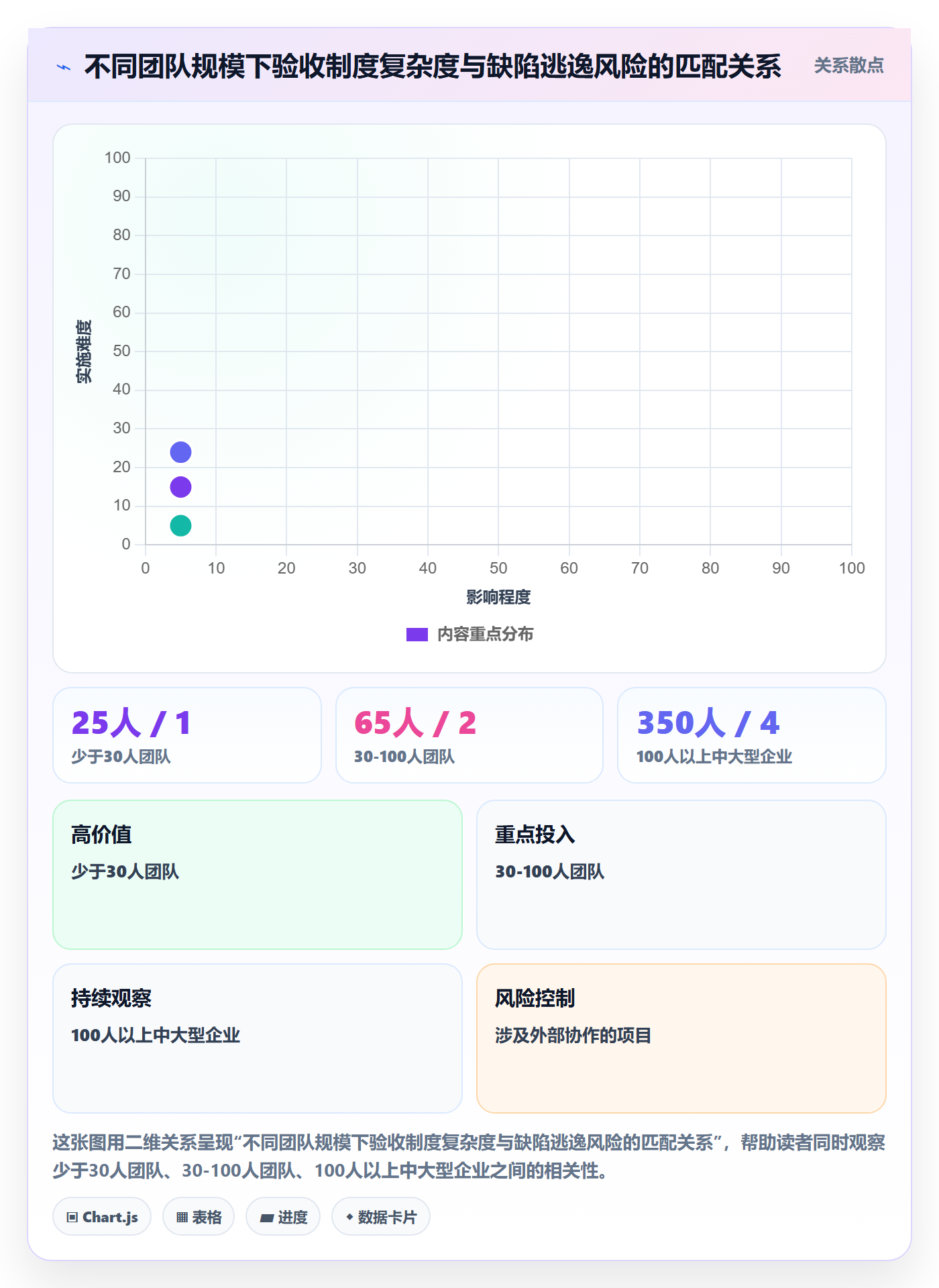939x1288 pixels.
Task: Toggle the 内容重点分布 legend swatch
Action: 417,635
